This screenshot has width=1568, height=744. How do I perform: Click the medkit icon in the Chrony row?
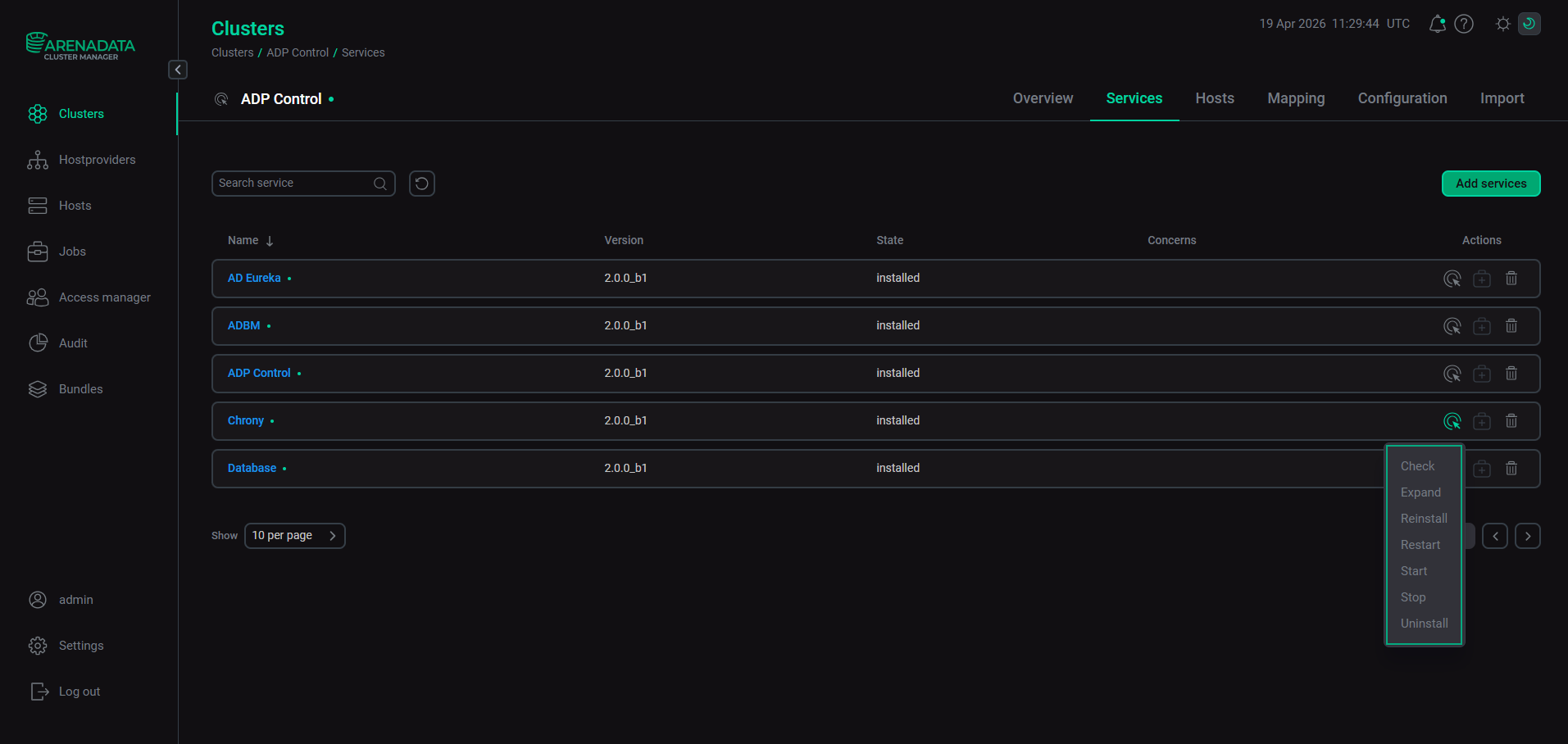tap(1482, 421)
